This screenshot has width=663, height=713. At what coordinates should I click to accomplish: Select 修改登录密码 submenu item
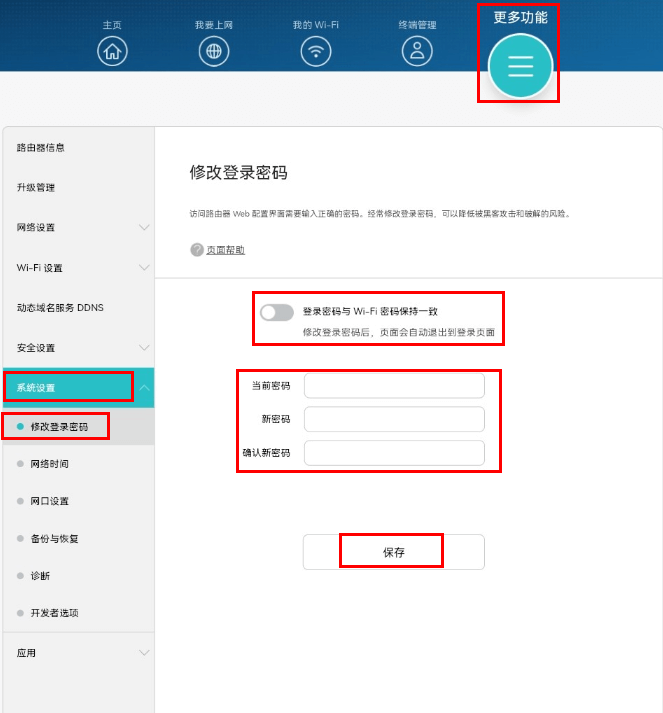[x=59, y=427]
